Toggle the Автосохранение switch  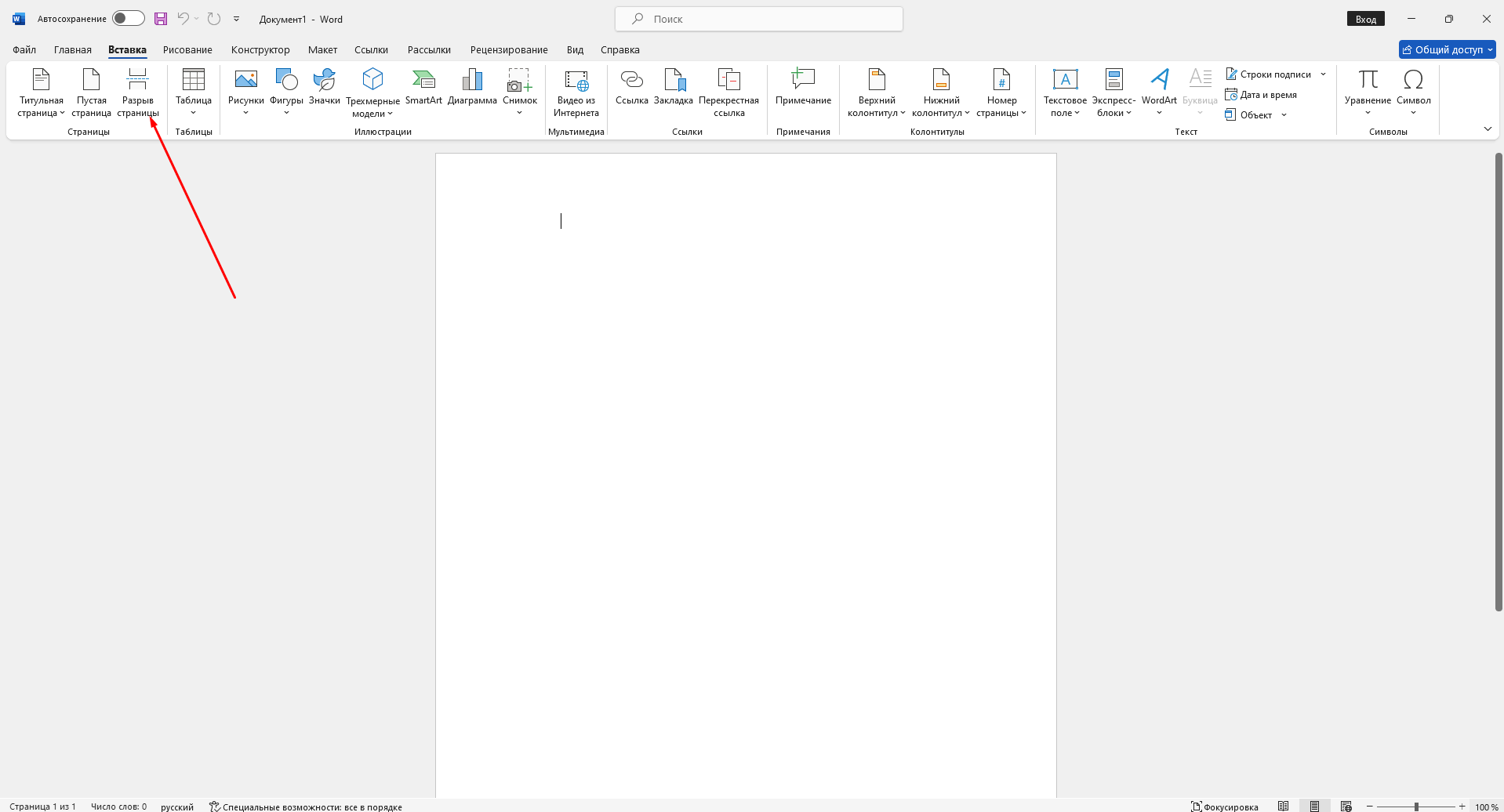[128, 19]
